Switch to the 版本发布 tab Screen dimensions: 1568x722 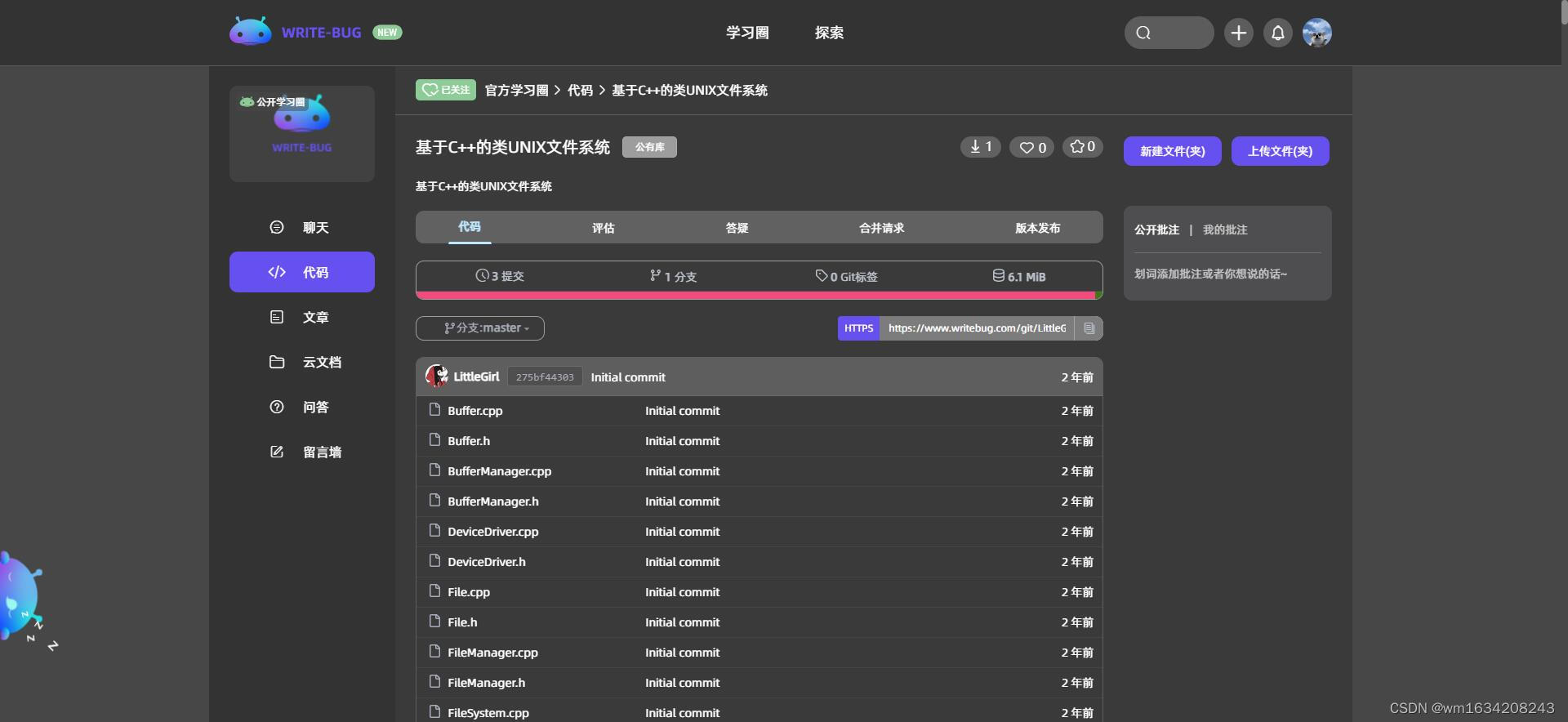(x=1037, y=228)
